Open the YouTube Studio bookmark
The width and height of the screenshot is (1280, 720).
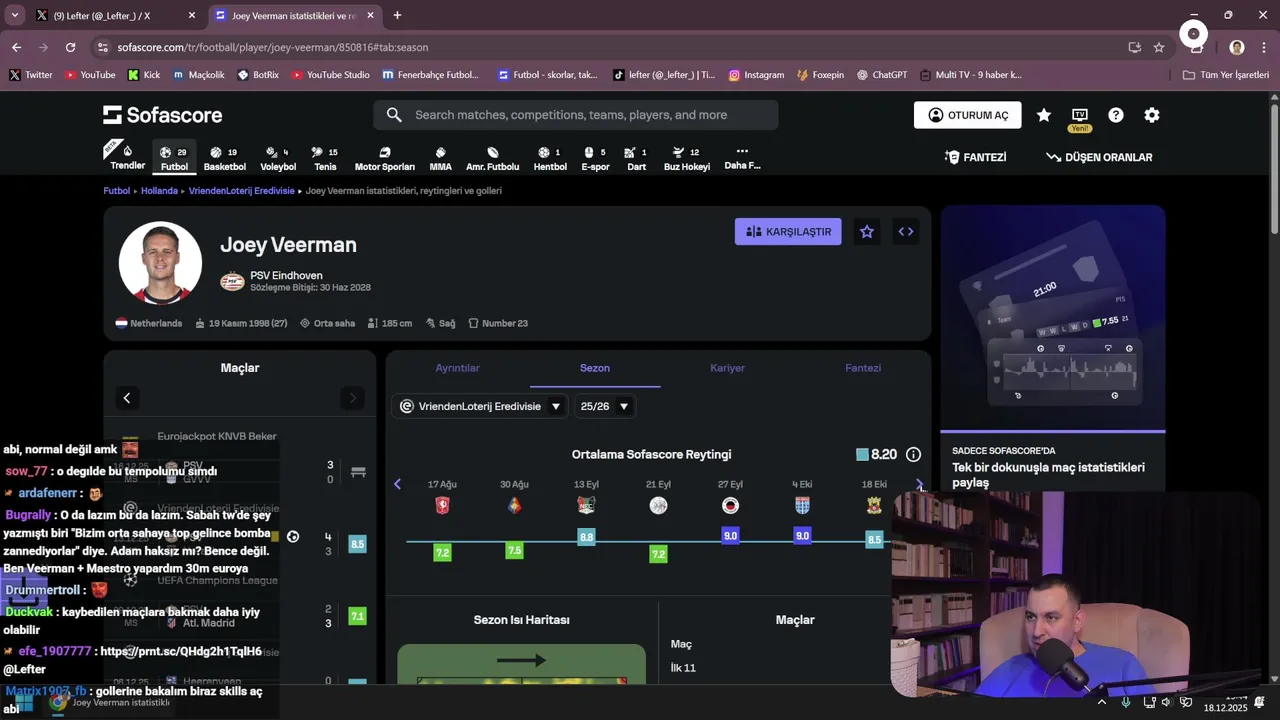(330, 75)
